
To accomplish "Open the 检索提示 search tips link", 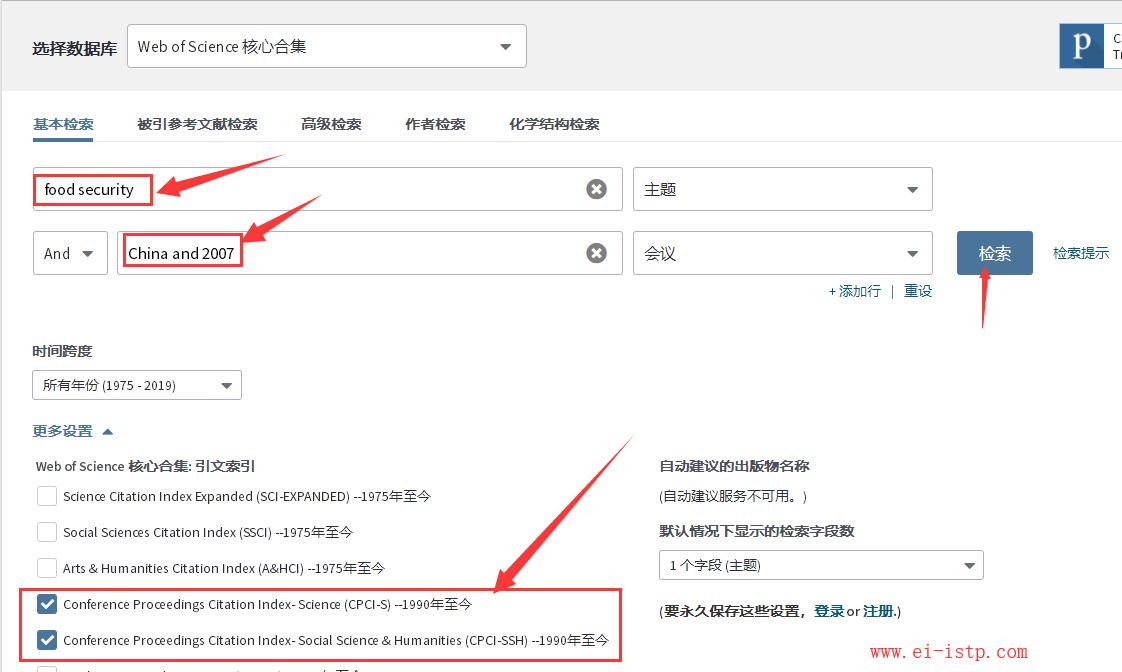I will [1080, 253].
